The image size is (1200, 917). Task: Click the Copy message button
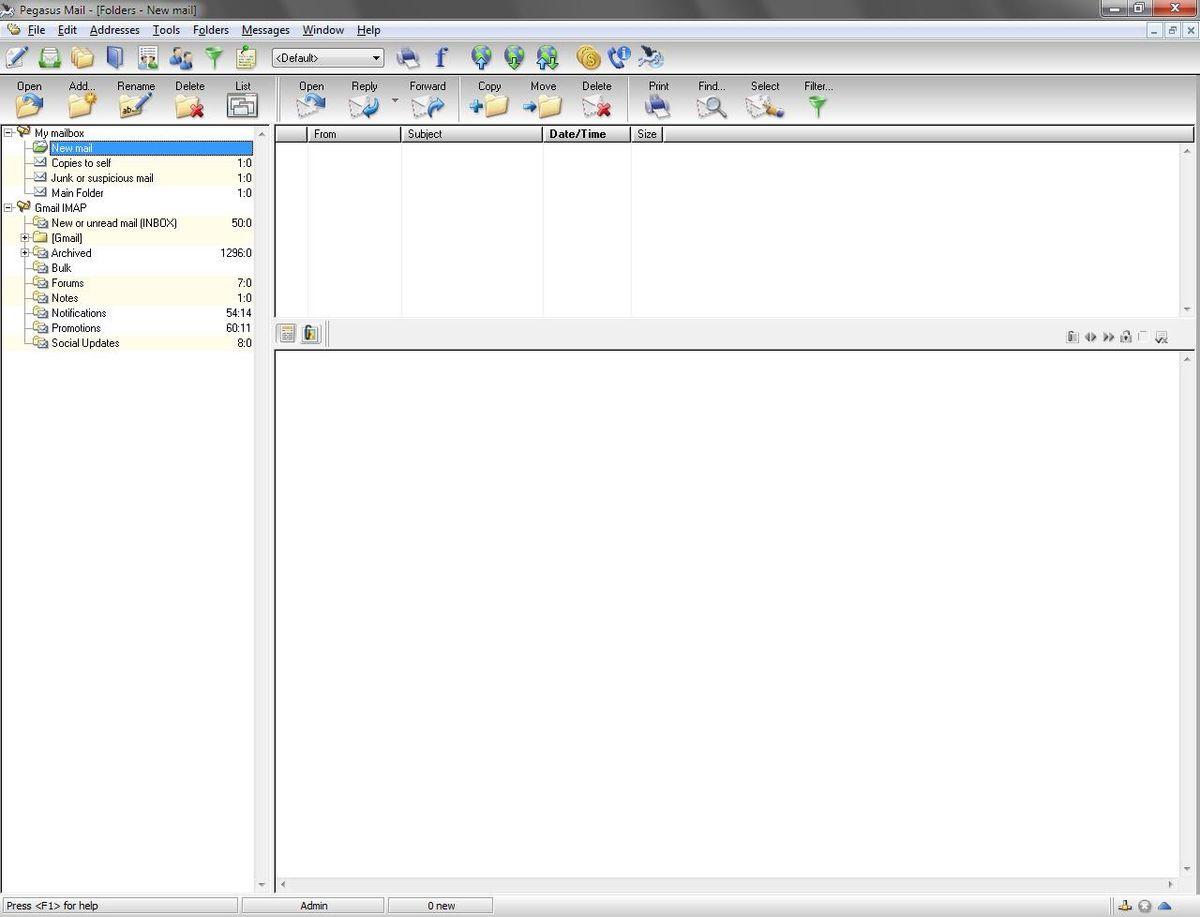pos(490,99)
